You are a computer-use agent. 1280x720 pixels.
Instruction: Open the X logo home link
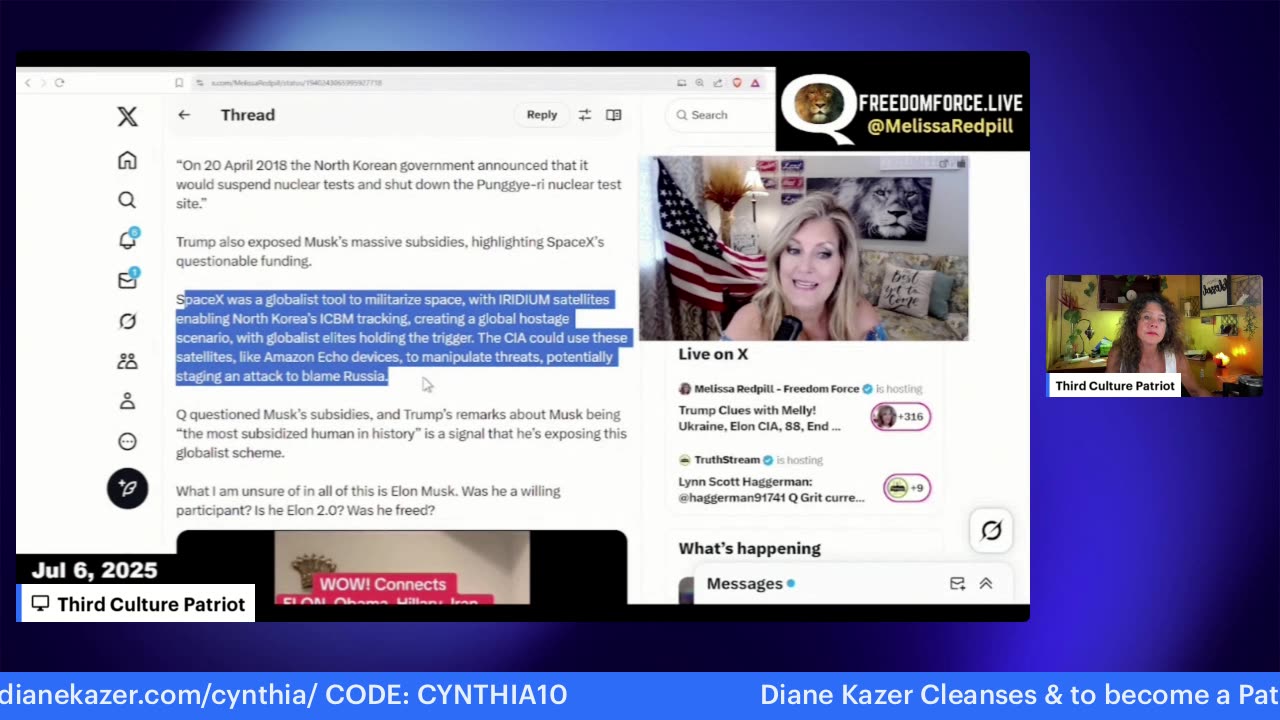click(x=127, y=116)
